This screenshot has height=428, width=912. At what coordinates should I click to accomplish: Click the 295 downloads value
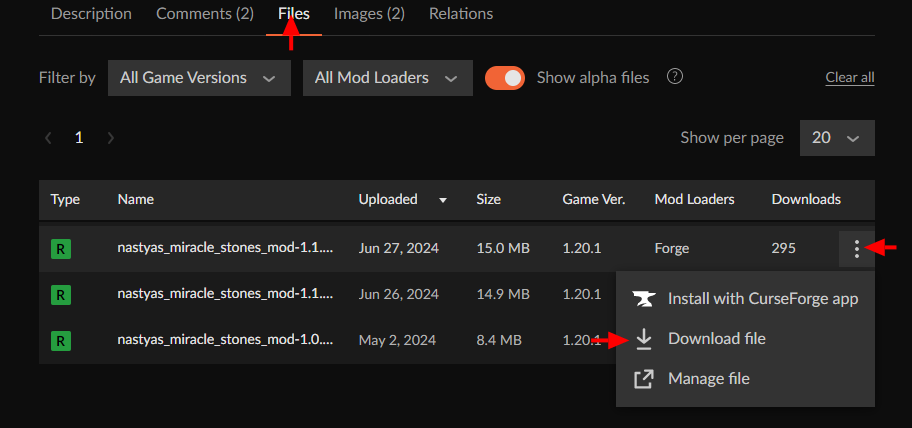783,249
